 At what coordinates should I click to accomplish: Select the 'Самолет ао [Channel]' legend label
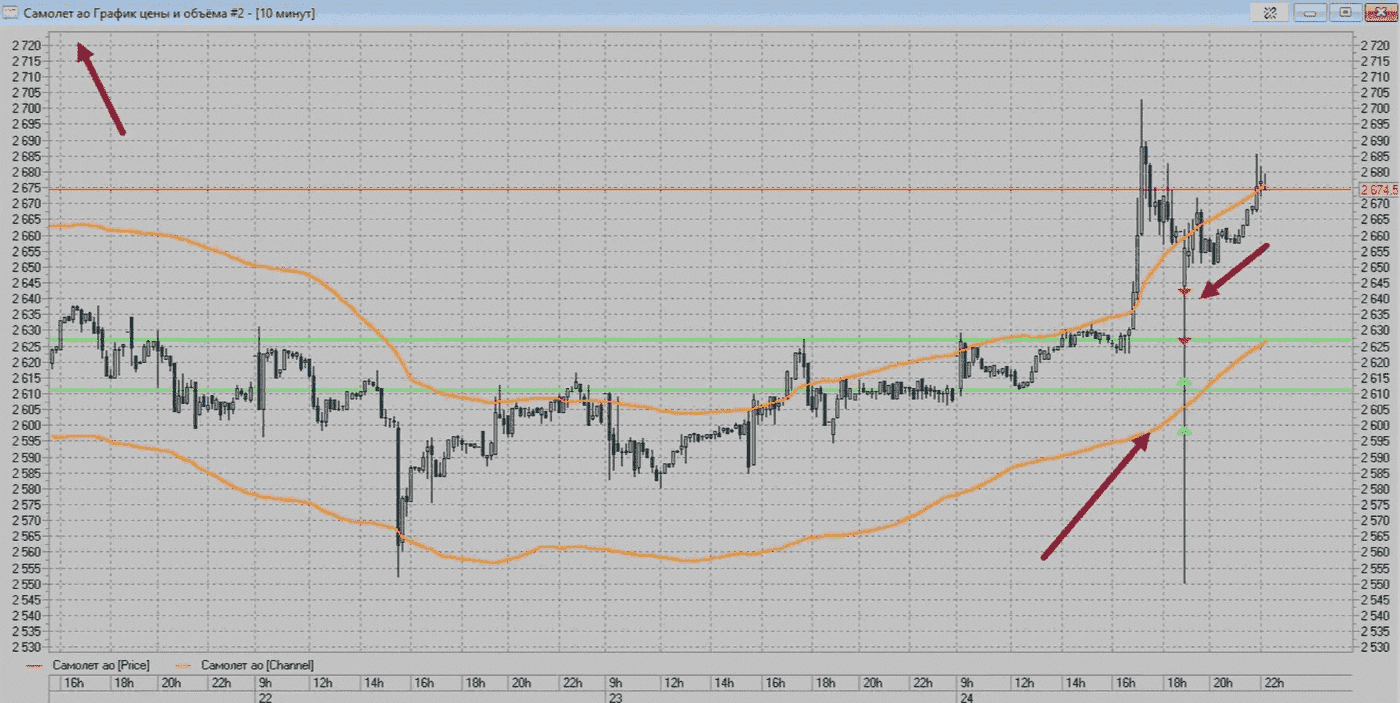[257, 665]
